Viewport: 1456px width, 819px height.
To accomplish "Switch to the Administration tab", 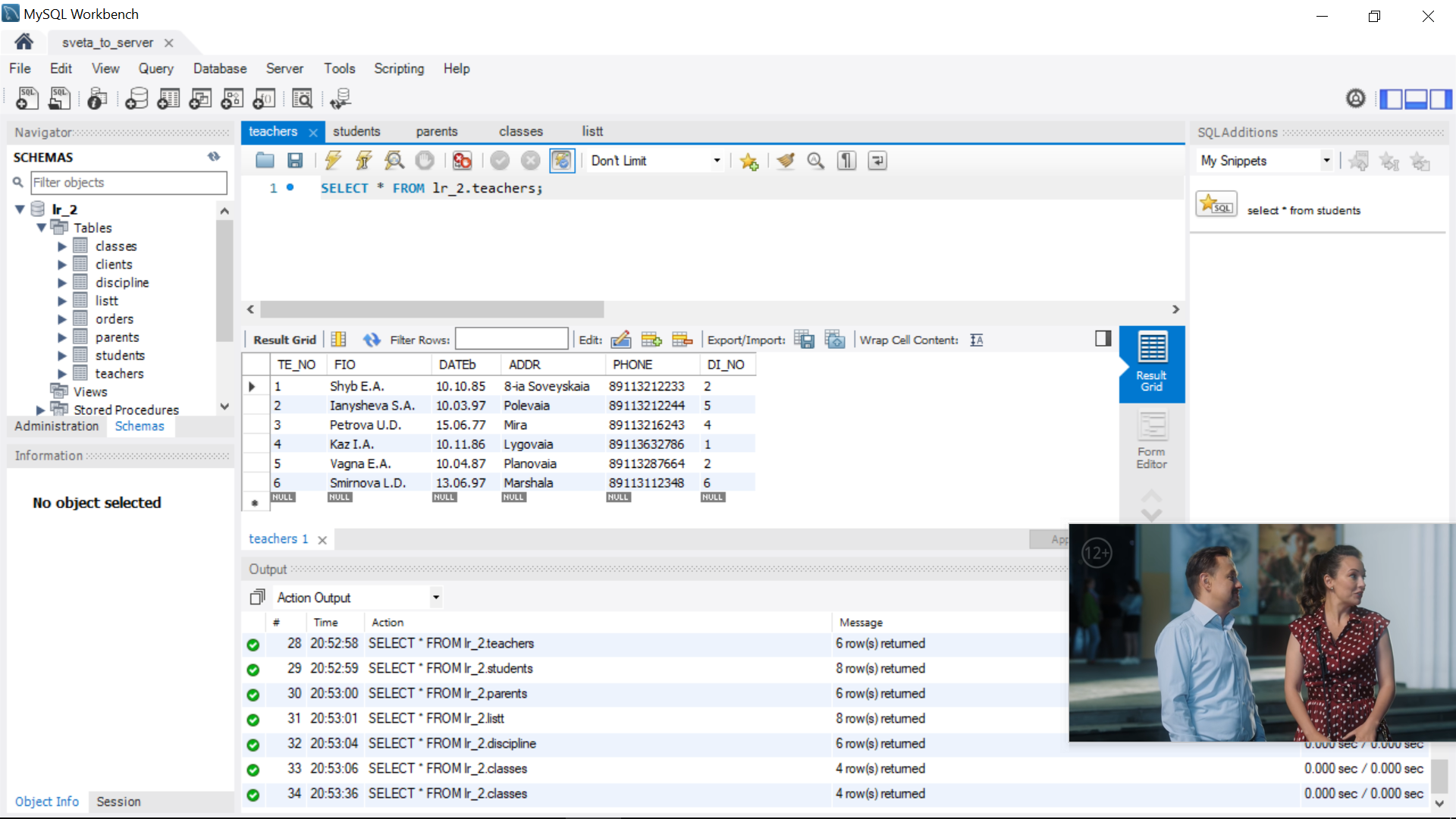I will point(57,426).
